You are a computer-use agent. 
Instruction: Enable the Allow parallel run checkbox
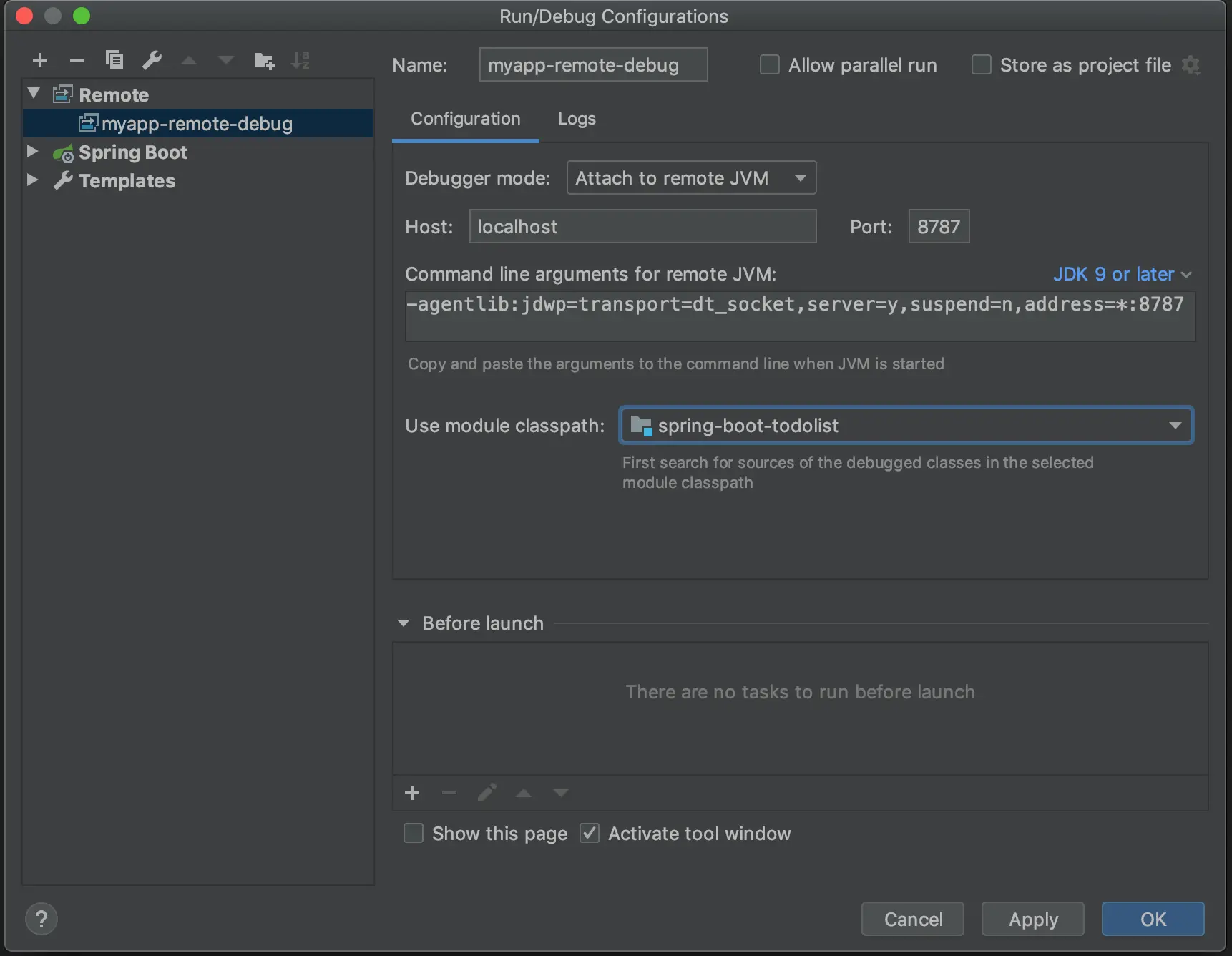click(x=770, y=65)
